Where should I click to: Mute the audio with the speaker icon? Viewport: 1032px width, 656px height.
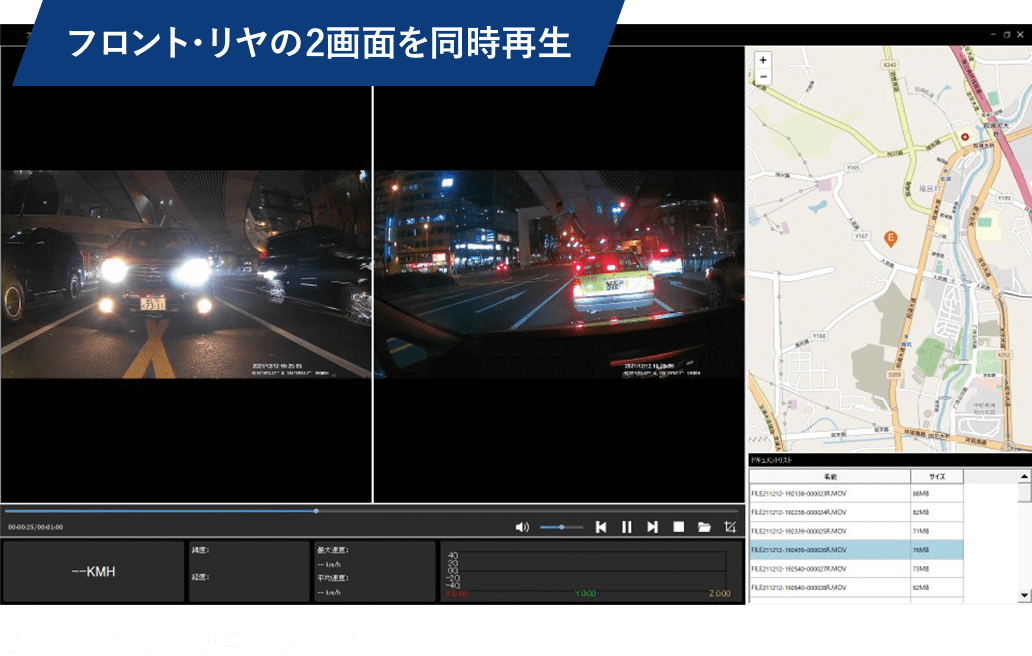pos(522,527)
